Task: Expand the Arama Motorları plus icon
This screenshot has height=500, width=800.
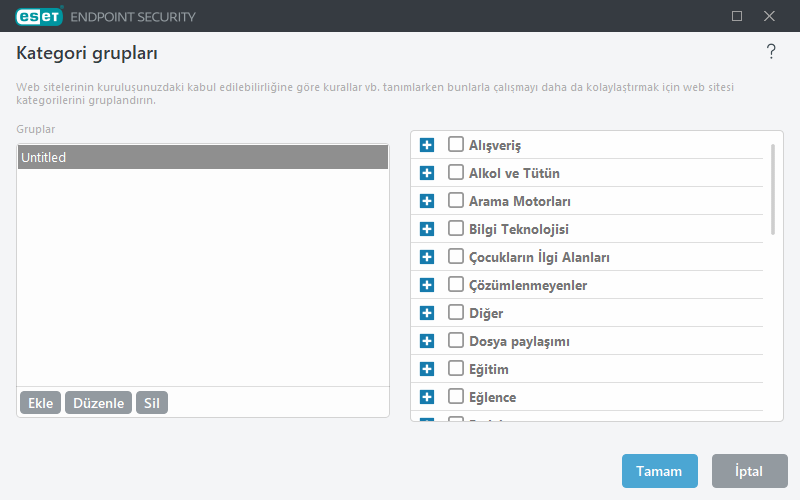Action: click(427, 201)
